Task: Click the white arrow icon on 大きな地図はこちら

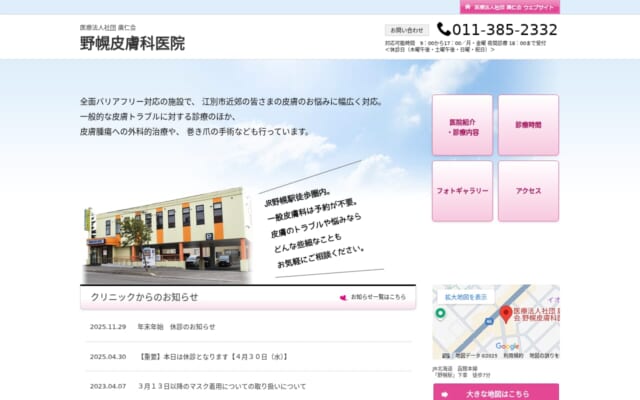Action: click(x=445, y=393)
